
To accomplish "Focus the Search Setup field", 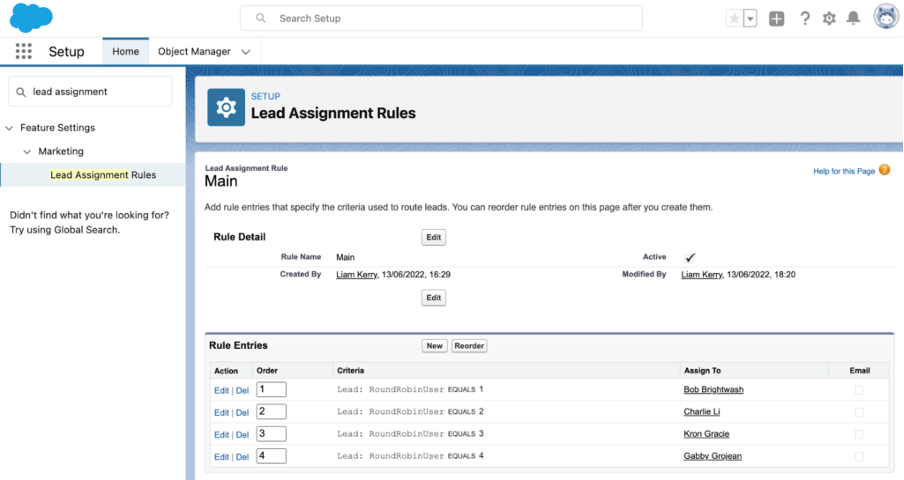I will [441, 18].
